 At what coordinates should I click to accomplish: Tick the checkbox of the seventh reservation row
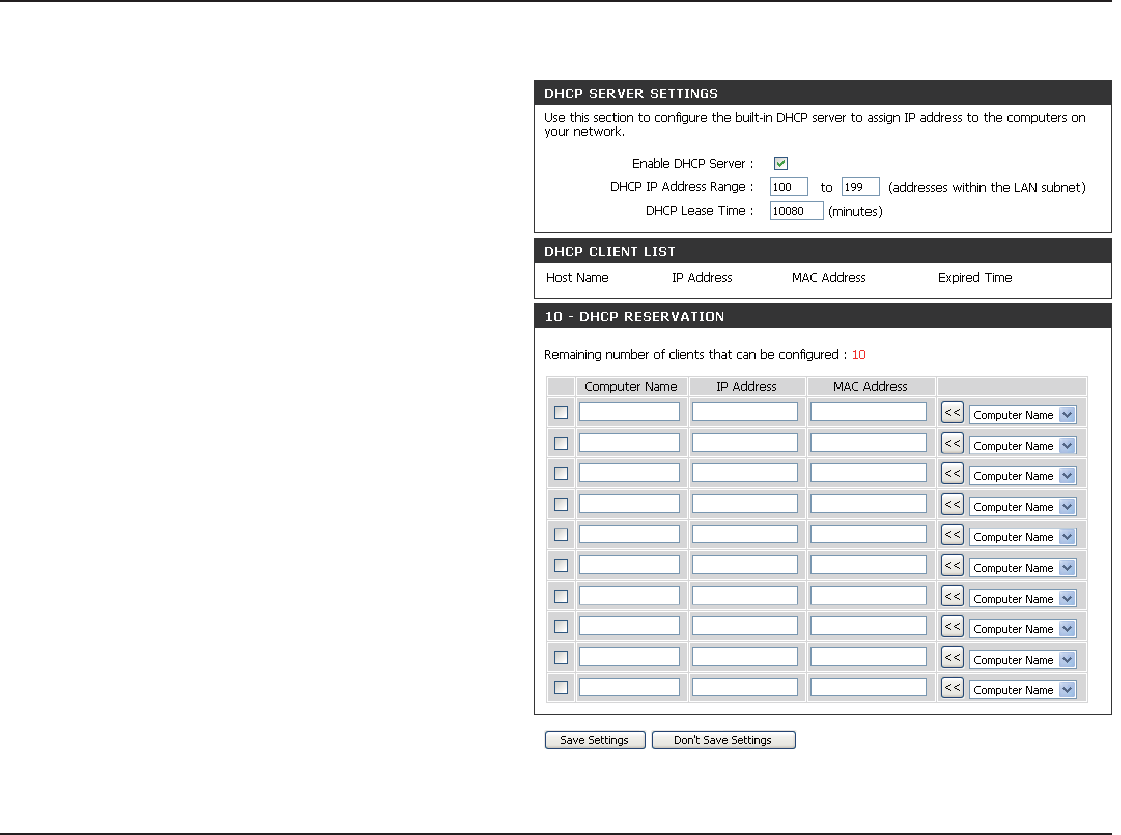tap(561, 596)
